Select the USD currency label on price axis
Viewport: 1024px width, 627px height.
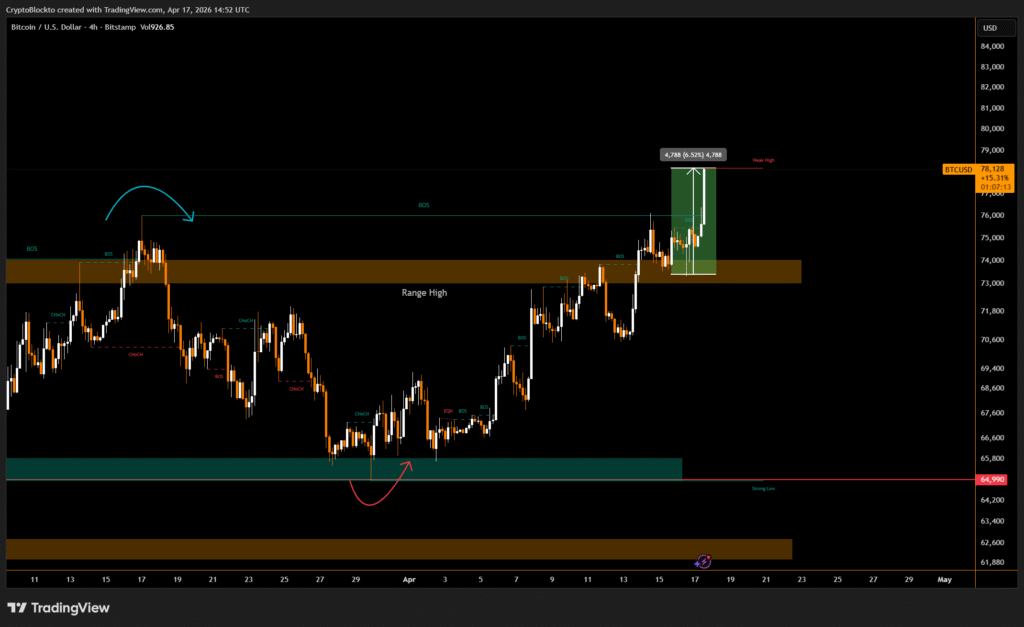pyautogui.click(x=990, y=28)
